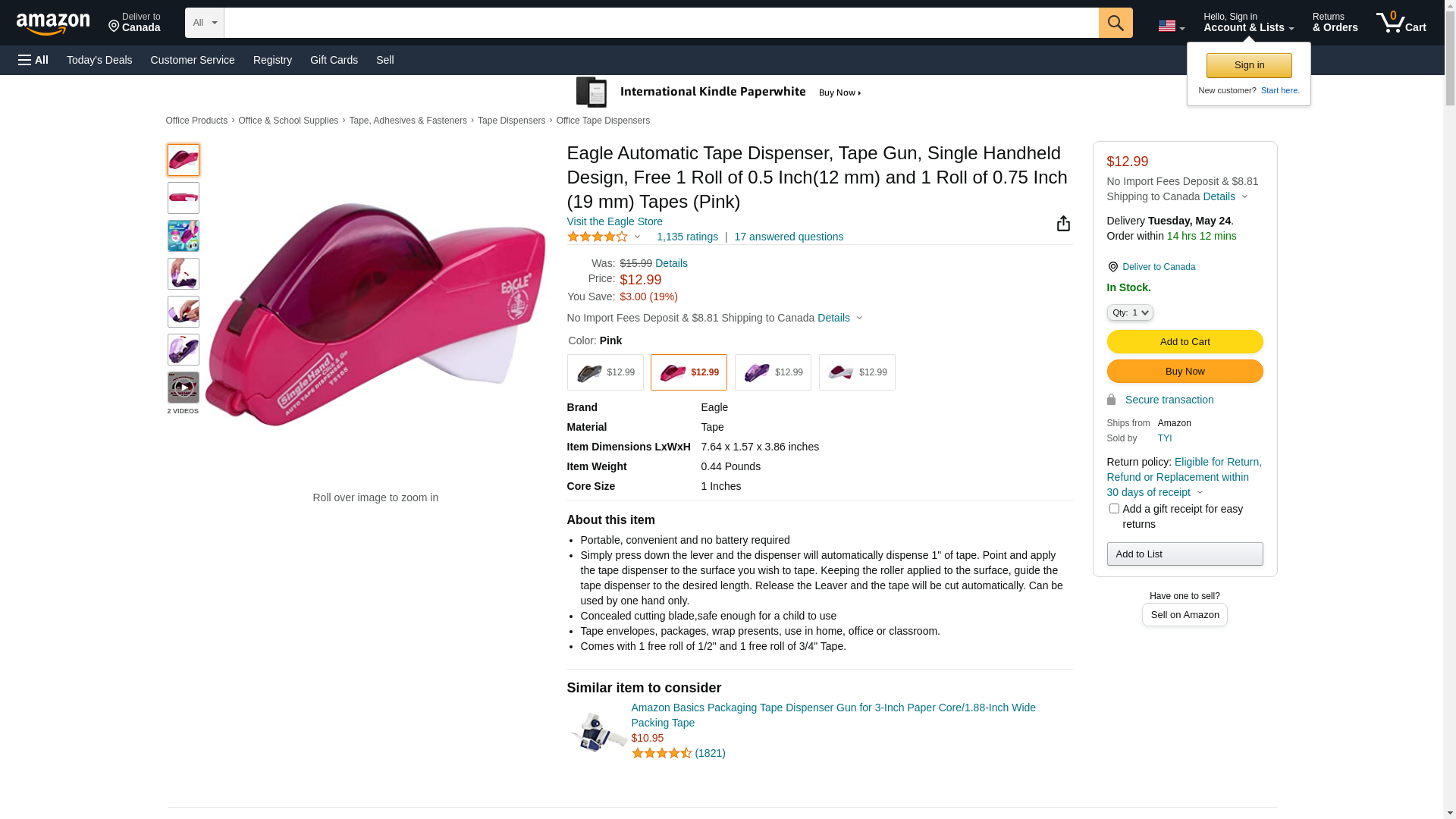
Task: Select the purple color variant
Action: [x=773, y=372]
